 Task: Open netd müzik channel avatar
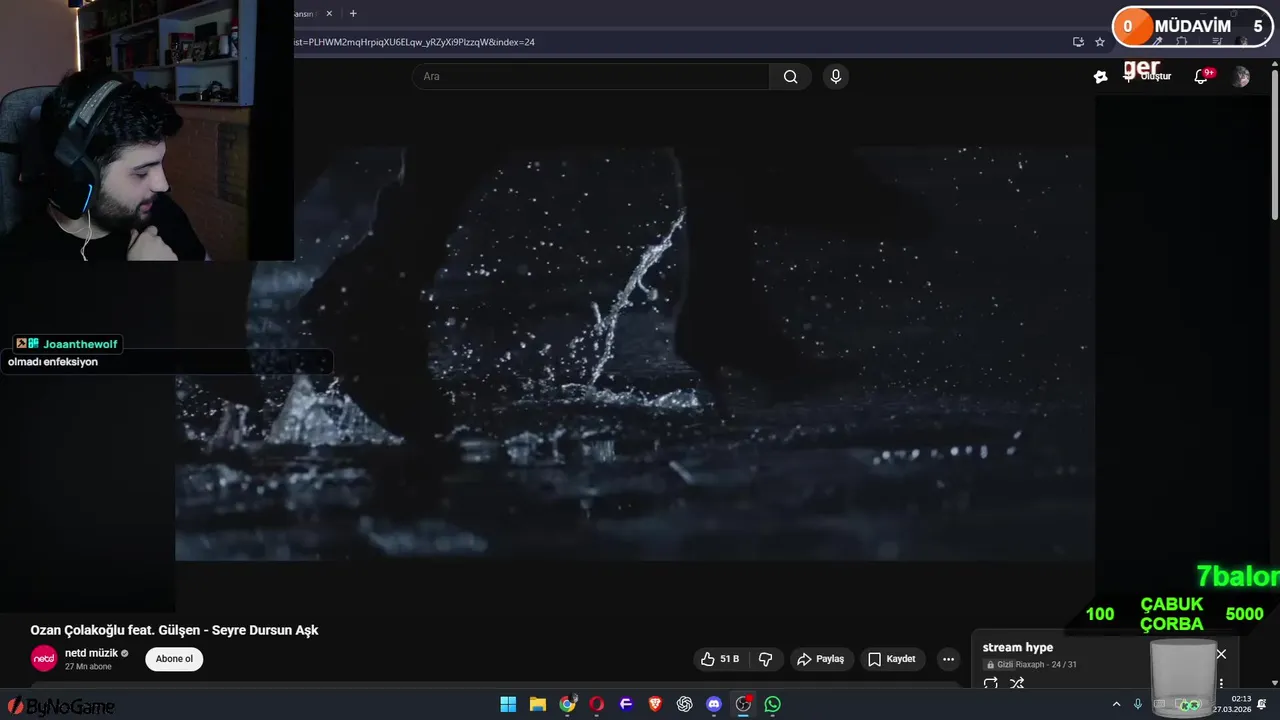pyautogui.click(x=44, y=659)
